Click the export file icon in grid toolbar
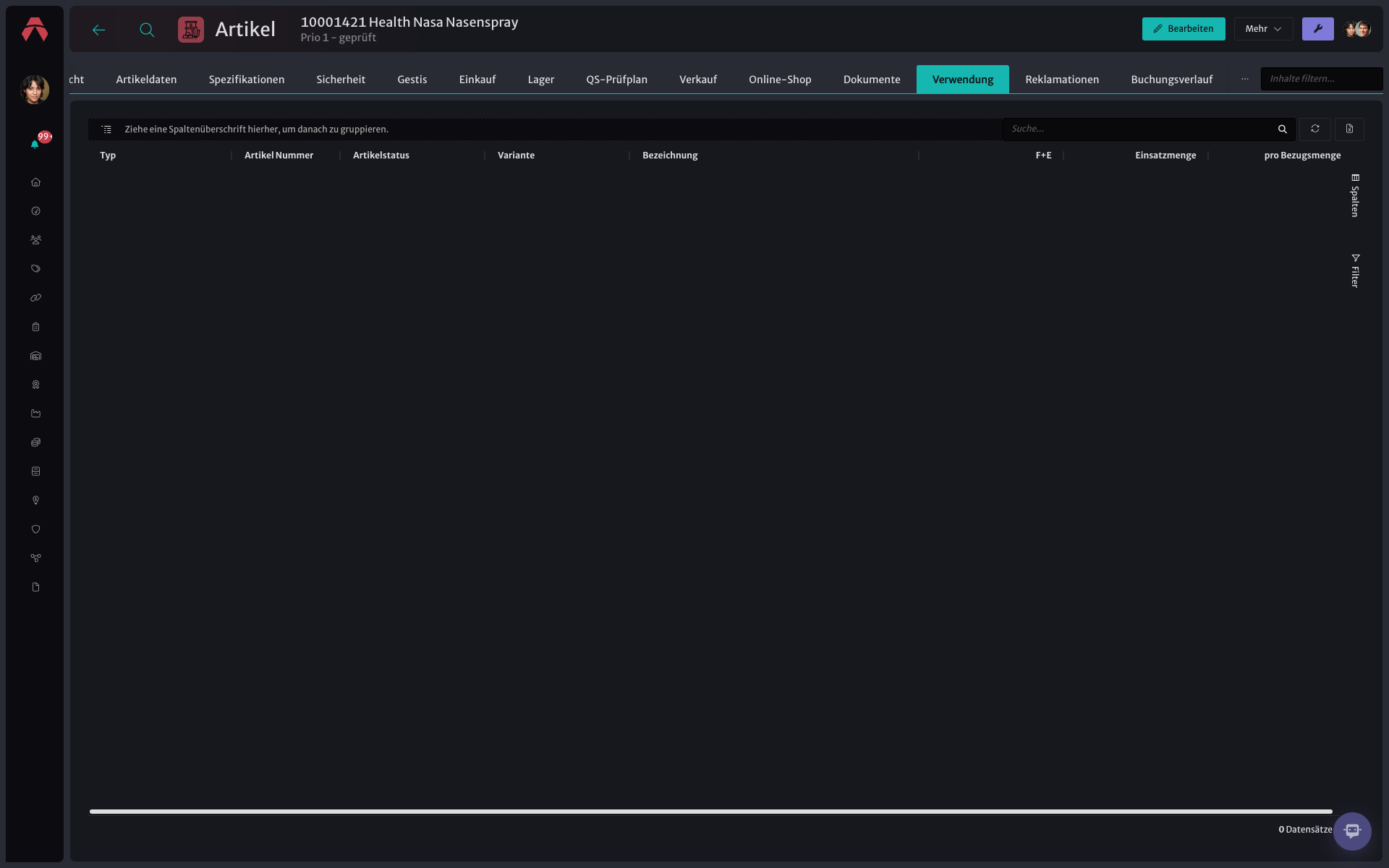This screenshot has width=1389, height=868. coord(1349,129)
